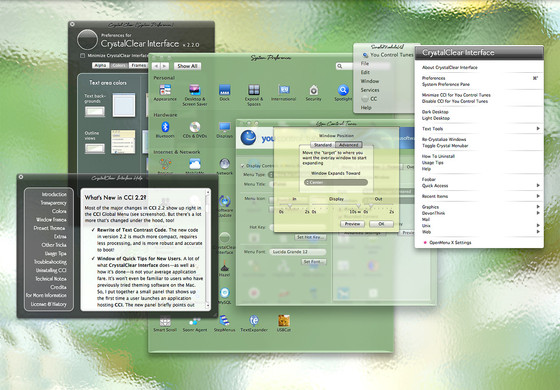Open the Spotlight preference pane icon
The width and height of the screenshot is (560, 390).
pos(343,90)
